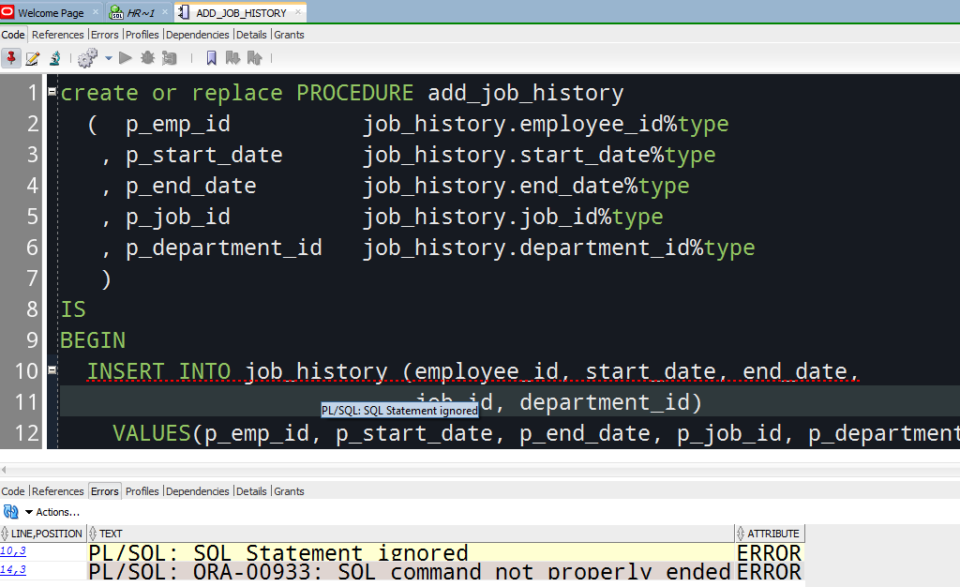Screen dimensions: 960x587
Task: Enable editing via the pencil icon
Action: click(x=31, y=58)
